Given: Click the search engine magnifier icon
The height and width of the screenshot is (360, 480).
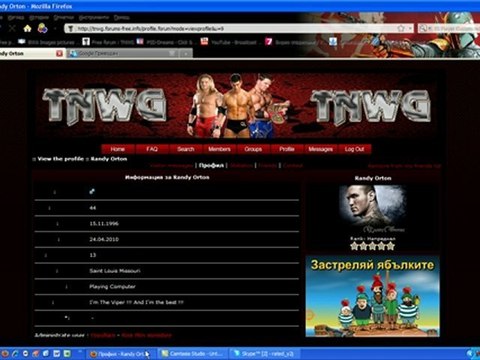Looking at the screenshot, I should pyautogui.click(x=423, y=29).
